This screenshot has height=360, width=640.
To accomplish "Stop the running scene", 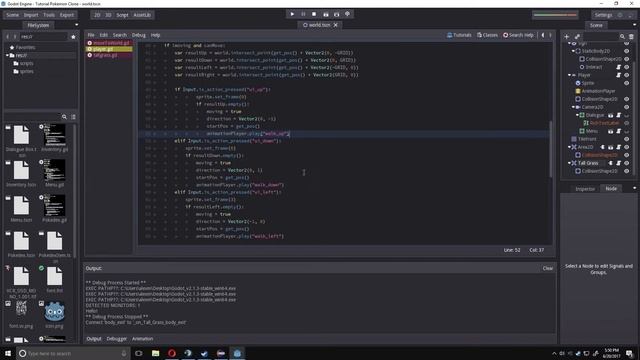I will 314,14.
